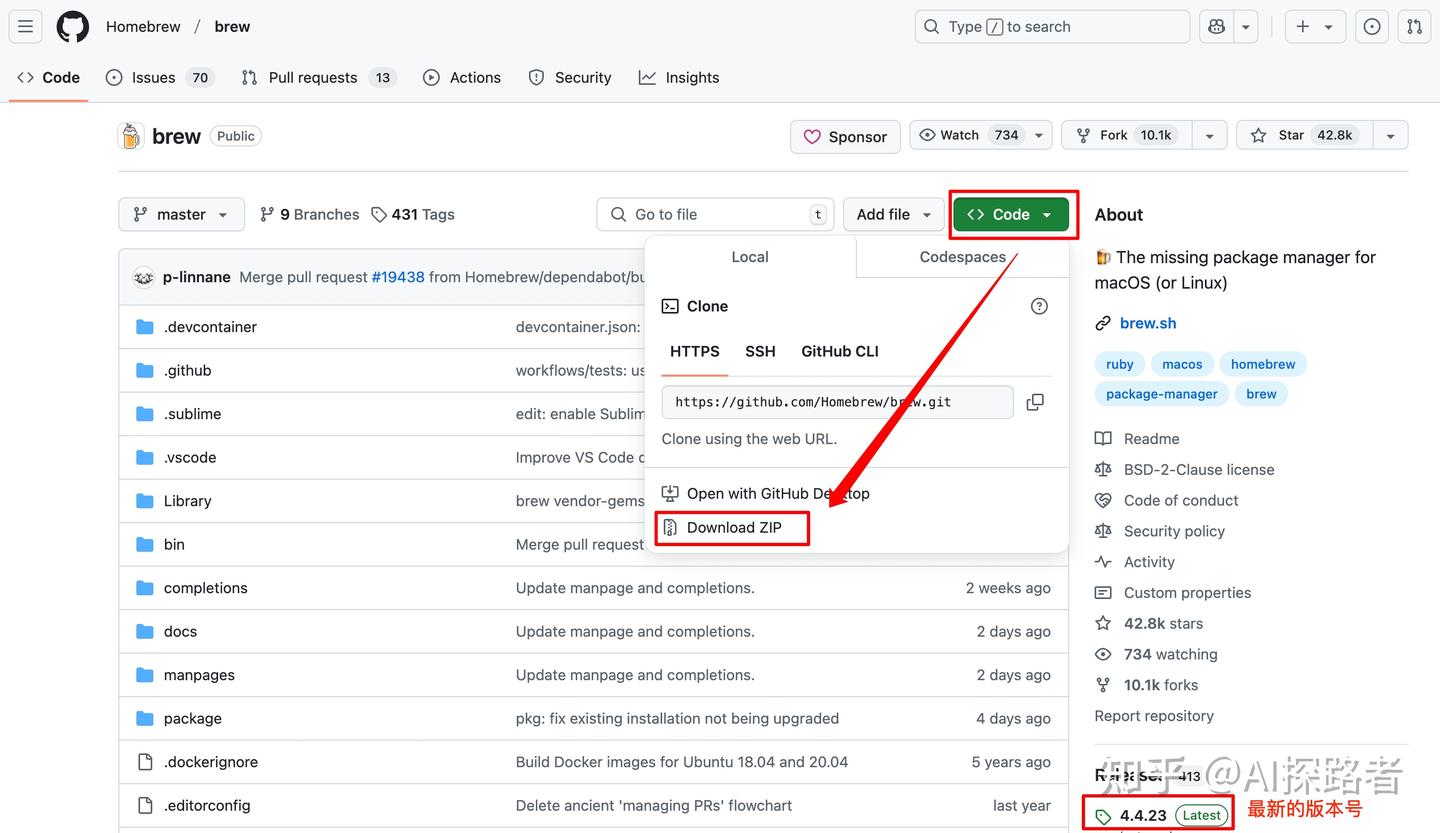Click the ruby topic tag

coord(1120,364)
